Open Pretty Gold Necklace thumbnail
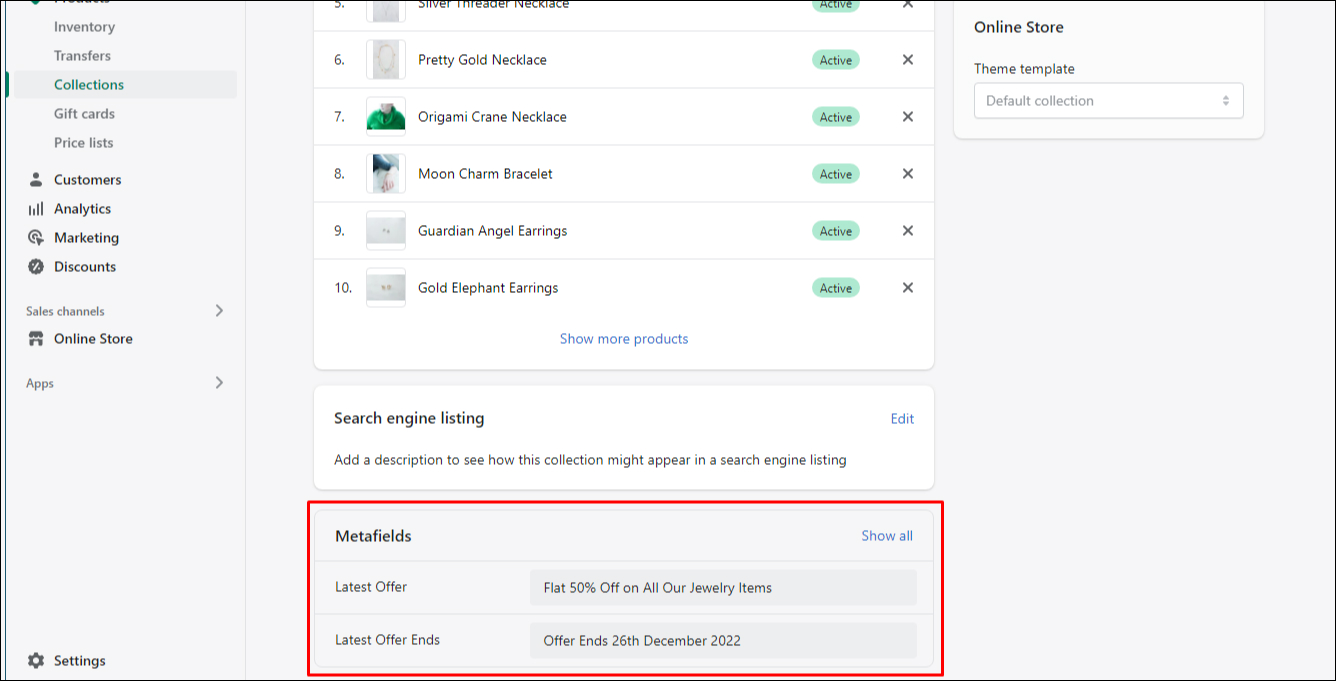The height and width of the screenshot is (681, 1336). (386, 60)
